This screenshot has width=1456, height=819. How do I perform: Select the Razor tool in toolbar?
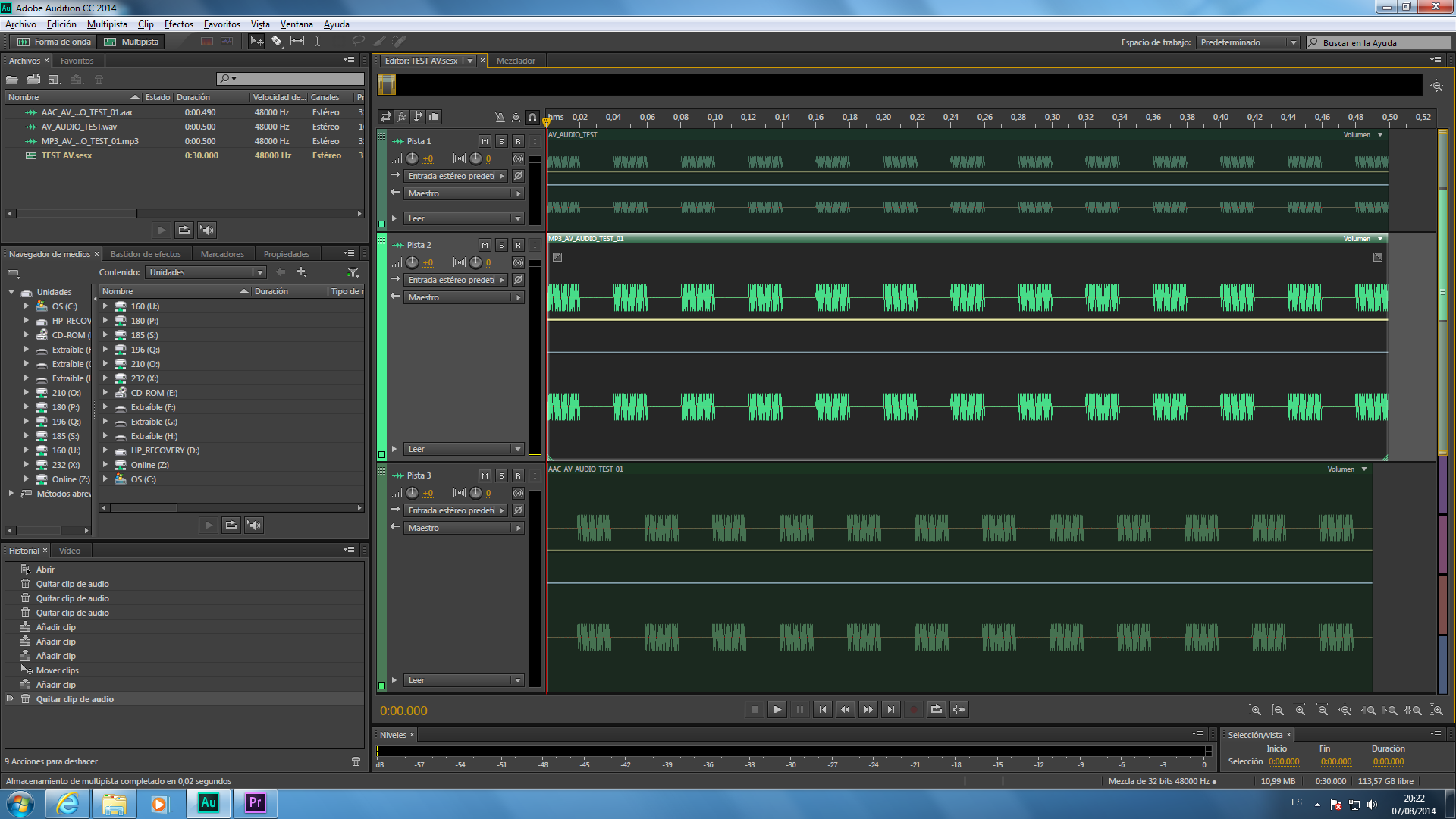click(277, 42)
